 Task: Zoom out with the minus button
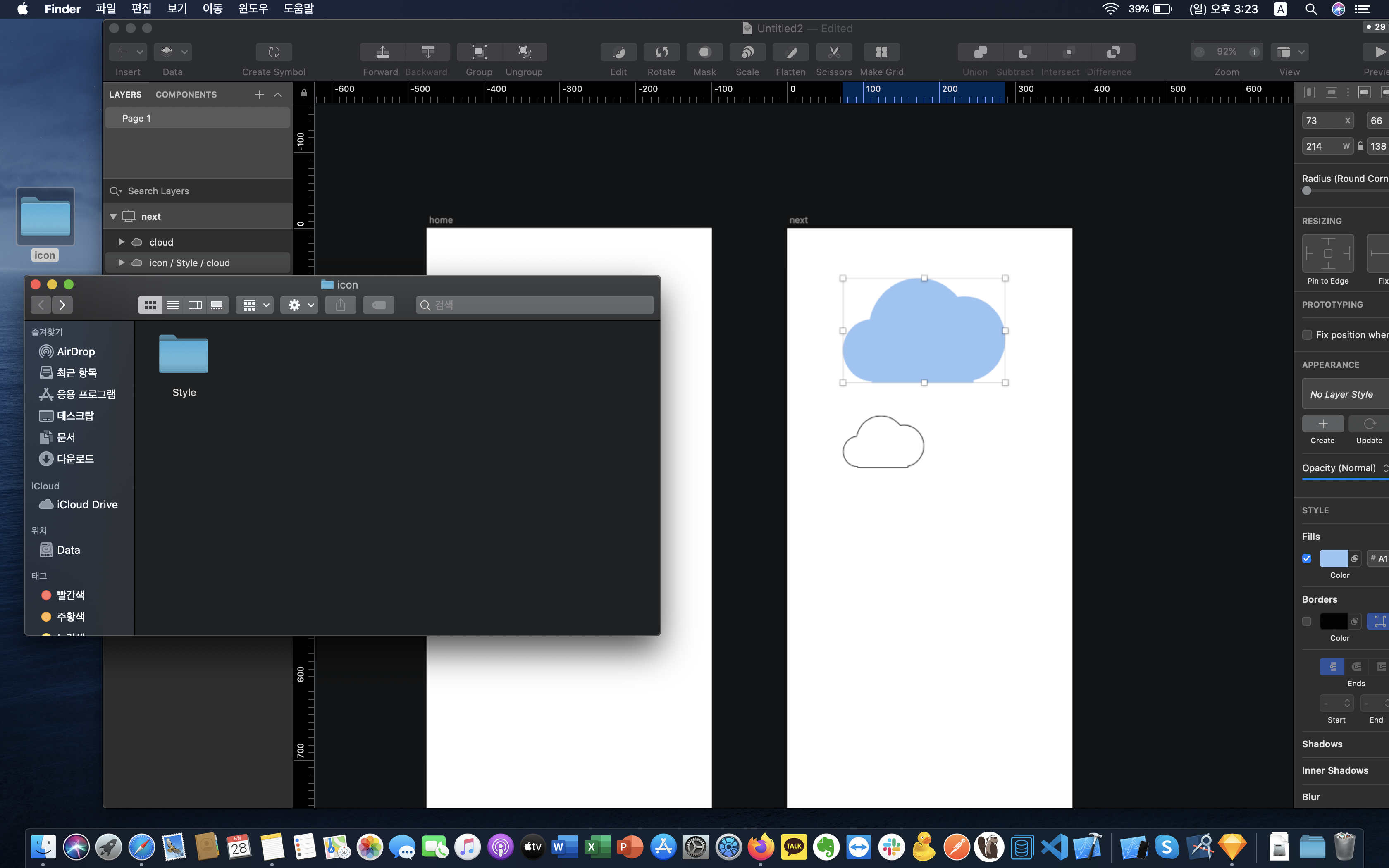(1199, 52)
